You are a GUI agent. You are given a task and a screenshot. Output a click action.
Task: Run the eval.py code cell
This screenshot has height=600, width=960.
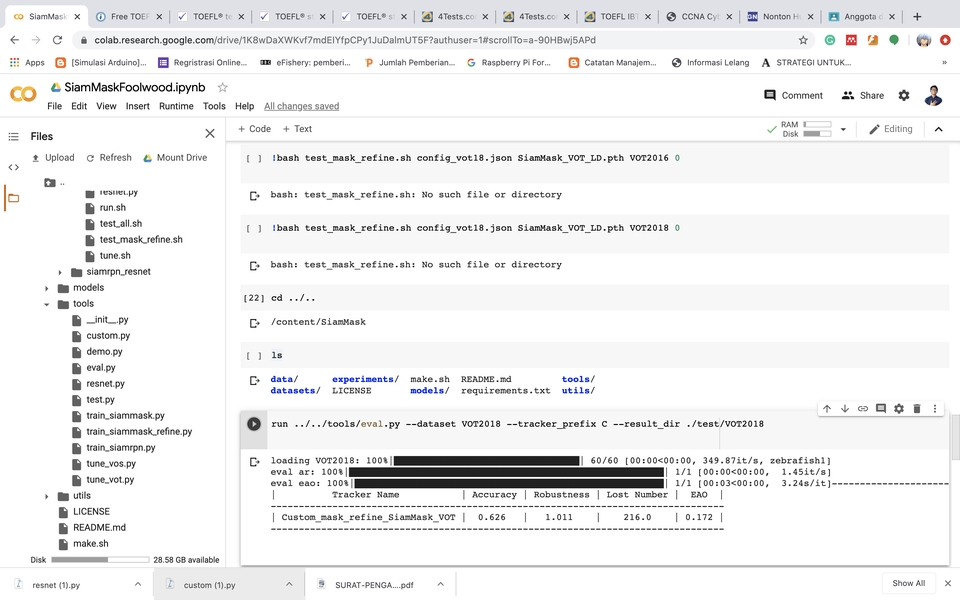coord(253,424)
